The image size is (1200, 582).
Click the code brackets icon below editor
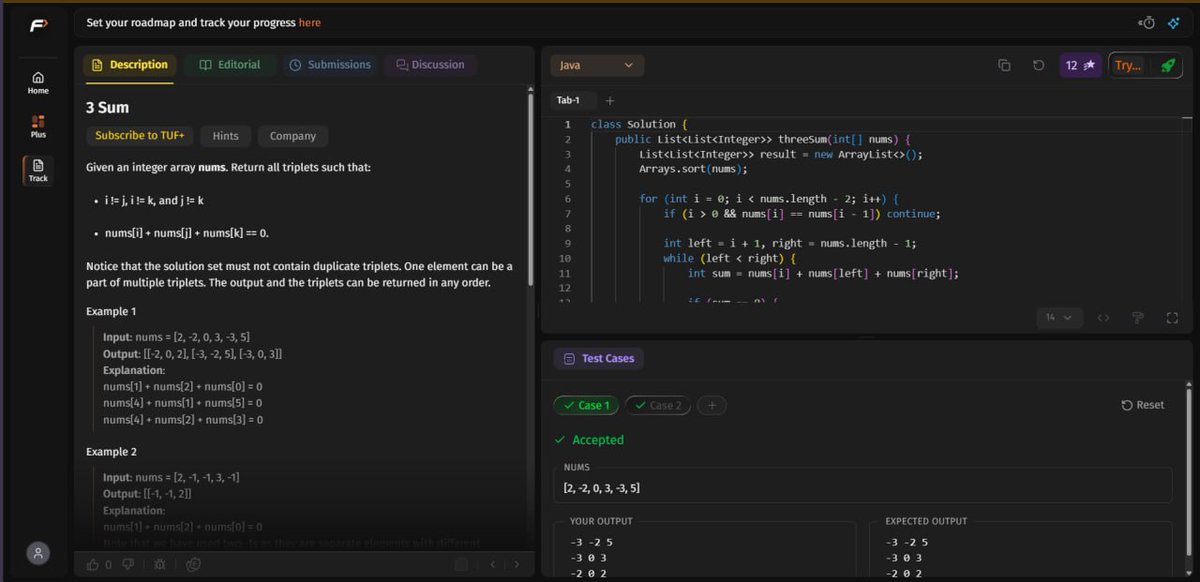click(1103, 318)
